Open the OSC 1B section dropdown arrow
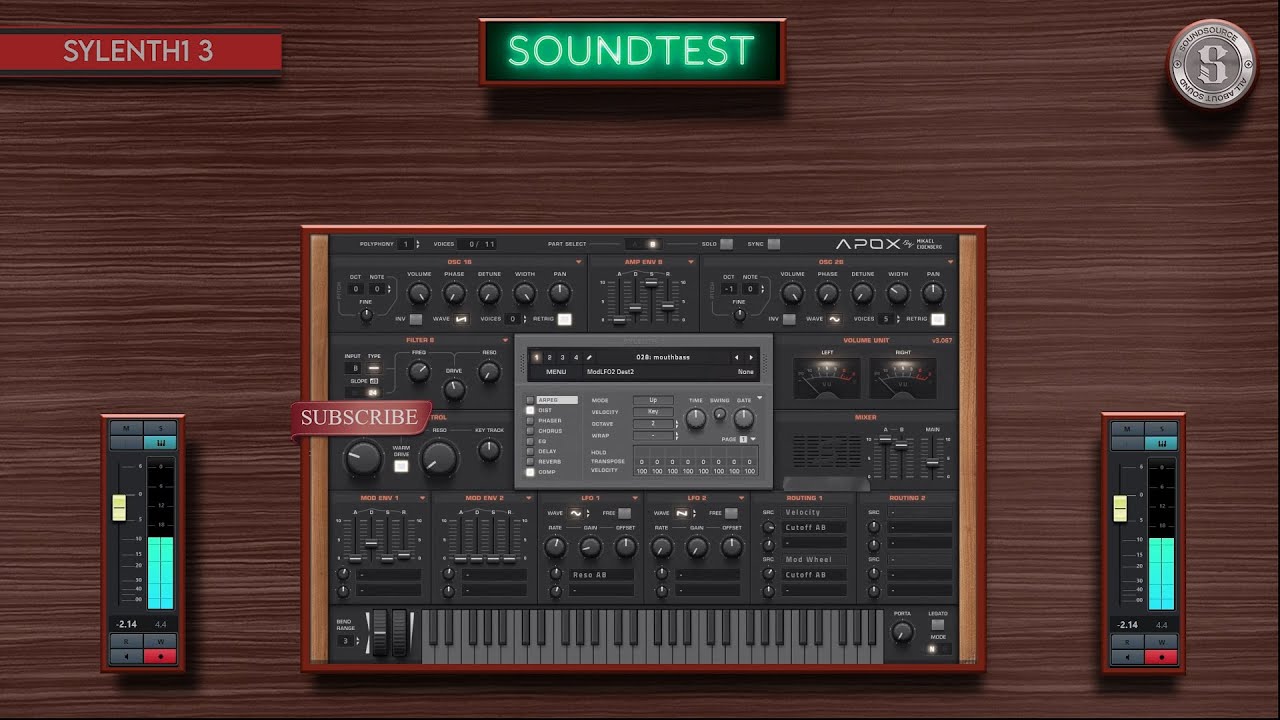 578,262
